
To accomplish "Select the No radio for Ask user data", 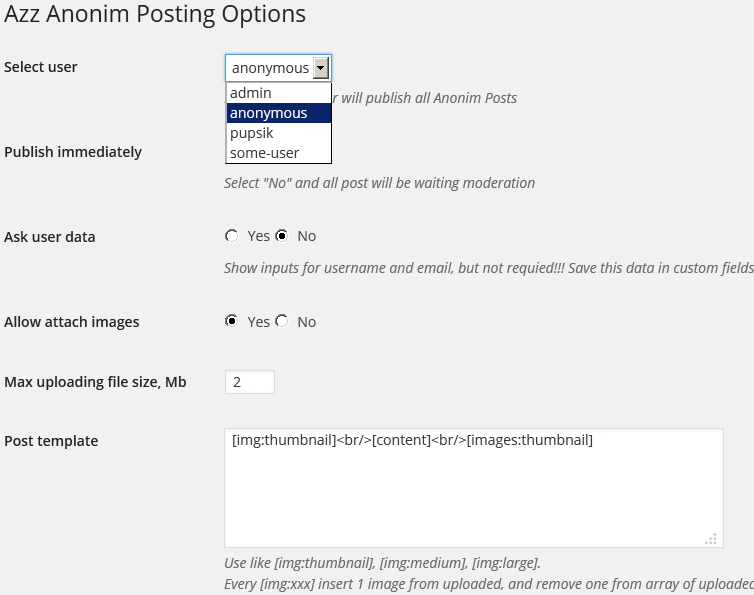I will 282,236.
